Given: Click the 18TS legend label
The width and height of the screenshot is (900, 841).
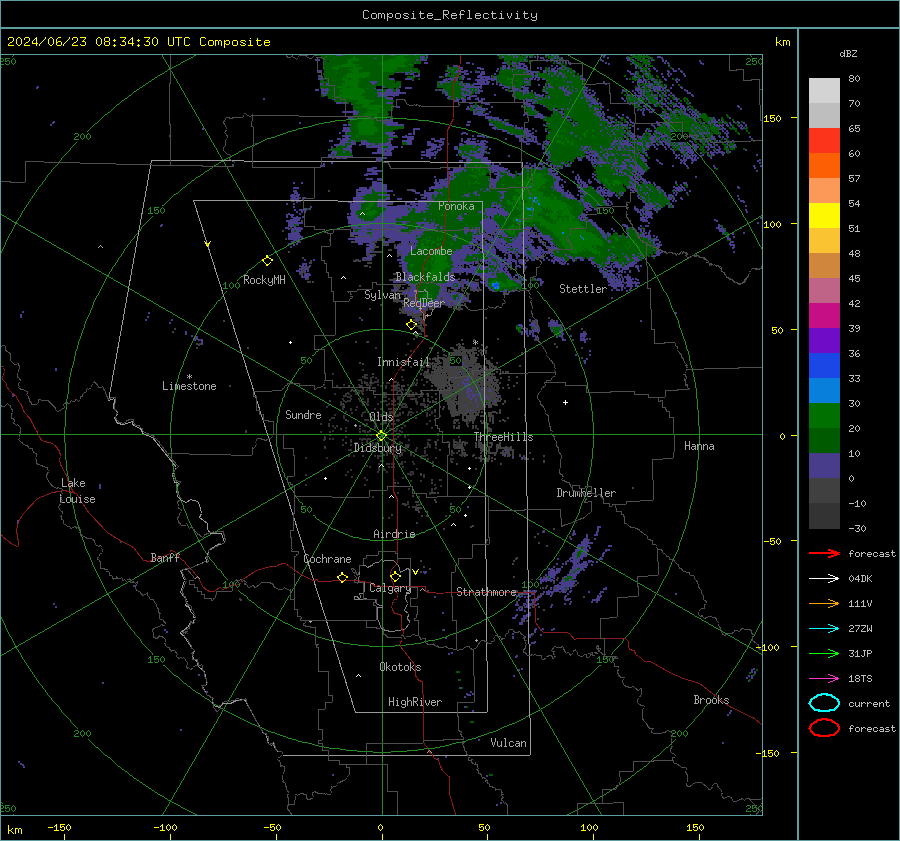Looking at the screenshot, I should pos(860,679).
